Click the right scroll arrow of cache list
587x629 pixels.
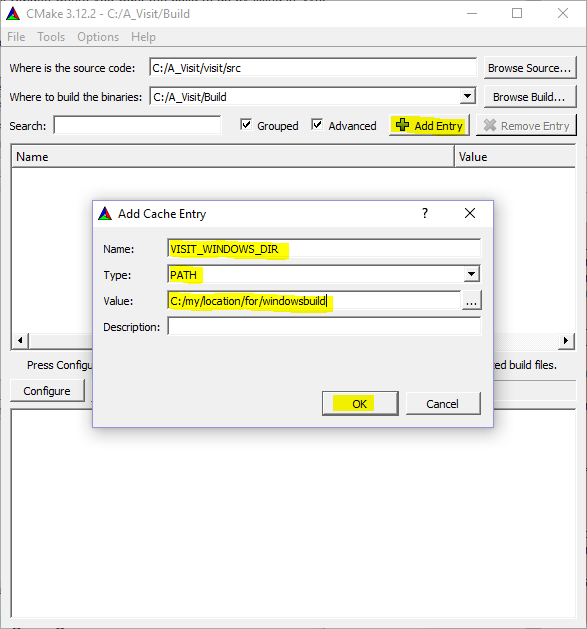click(x=566, y=341)
